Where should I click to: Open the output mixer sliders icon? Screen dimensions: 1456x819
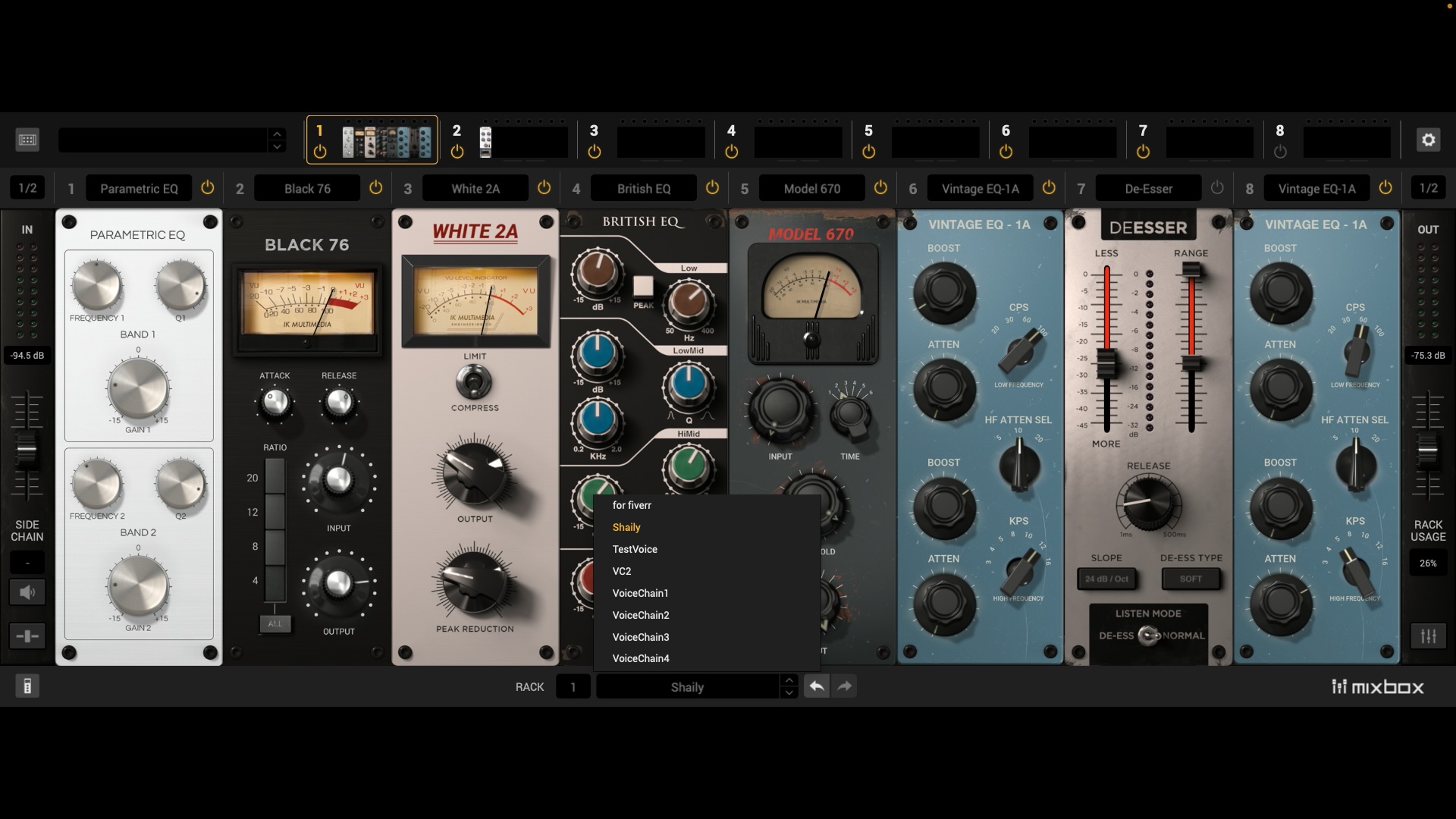point(1429,636)
